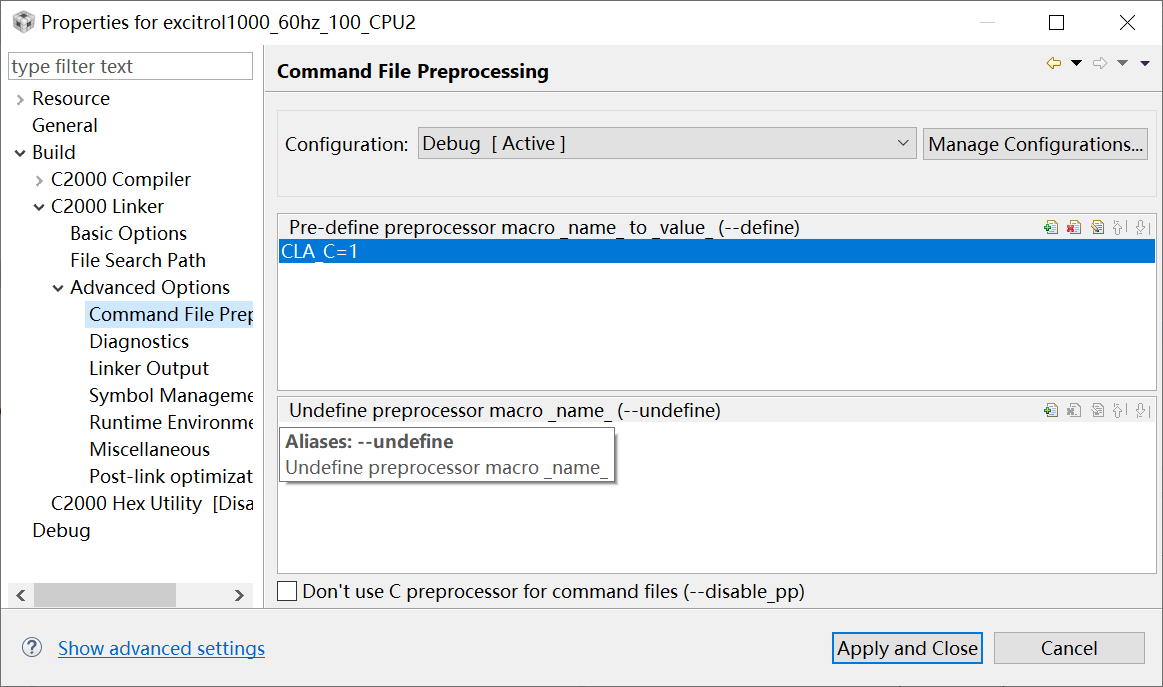Image resolution: width=1163 pixels, height=687 pixels.
Task: Open Show advanced settings link
Action: click(x=161, y=648)
